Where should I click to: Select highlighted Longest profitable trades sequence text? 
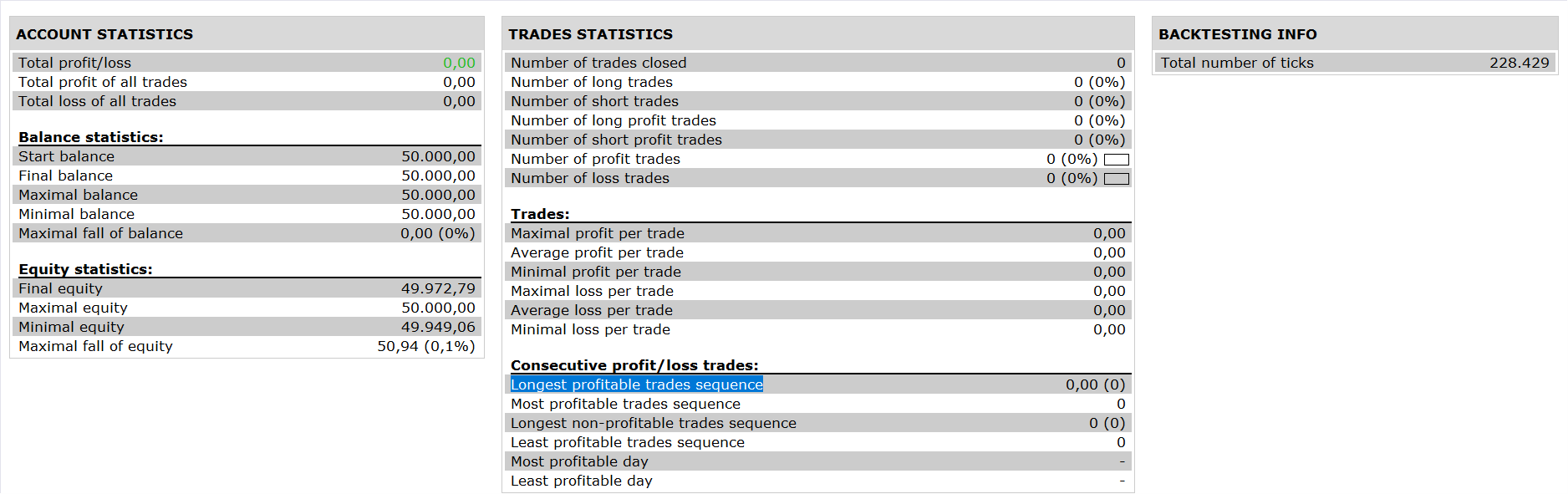[x=636, y=385]
